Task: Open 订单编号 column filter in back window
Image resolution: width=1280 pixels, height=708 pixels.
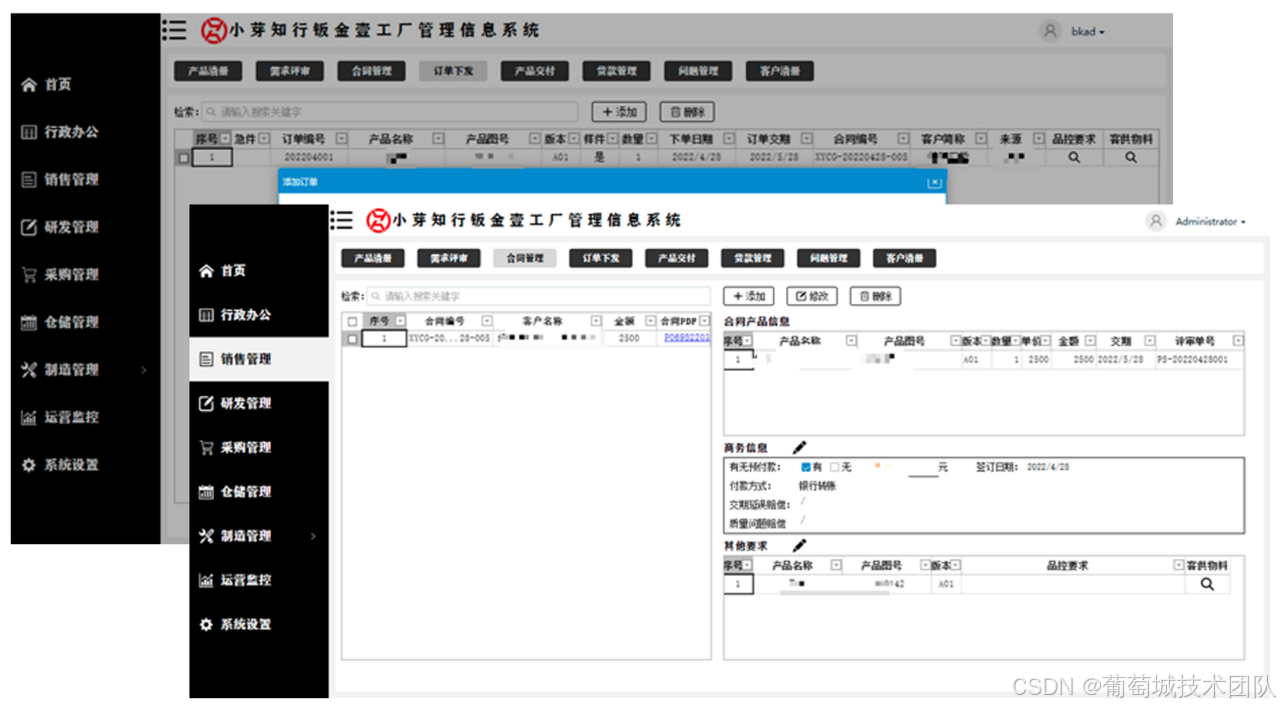Action: point(341,139)
